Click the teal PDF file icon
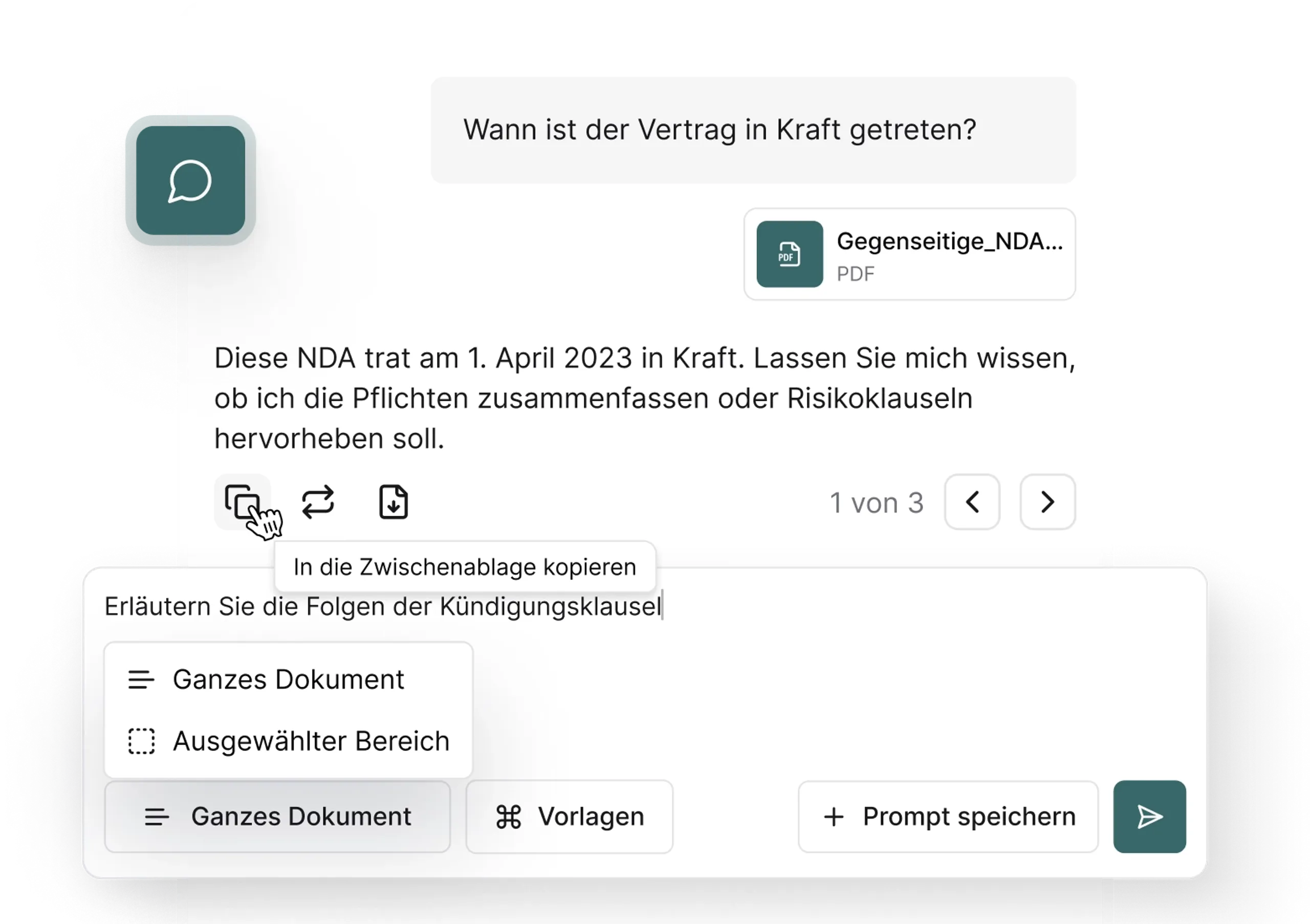Screen dimensions: 1310x924 [x=789, y=254]
